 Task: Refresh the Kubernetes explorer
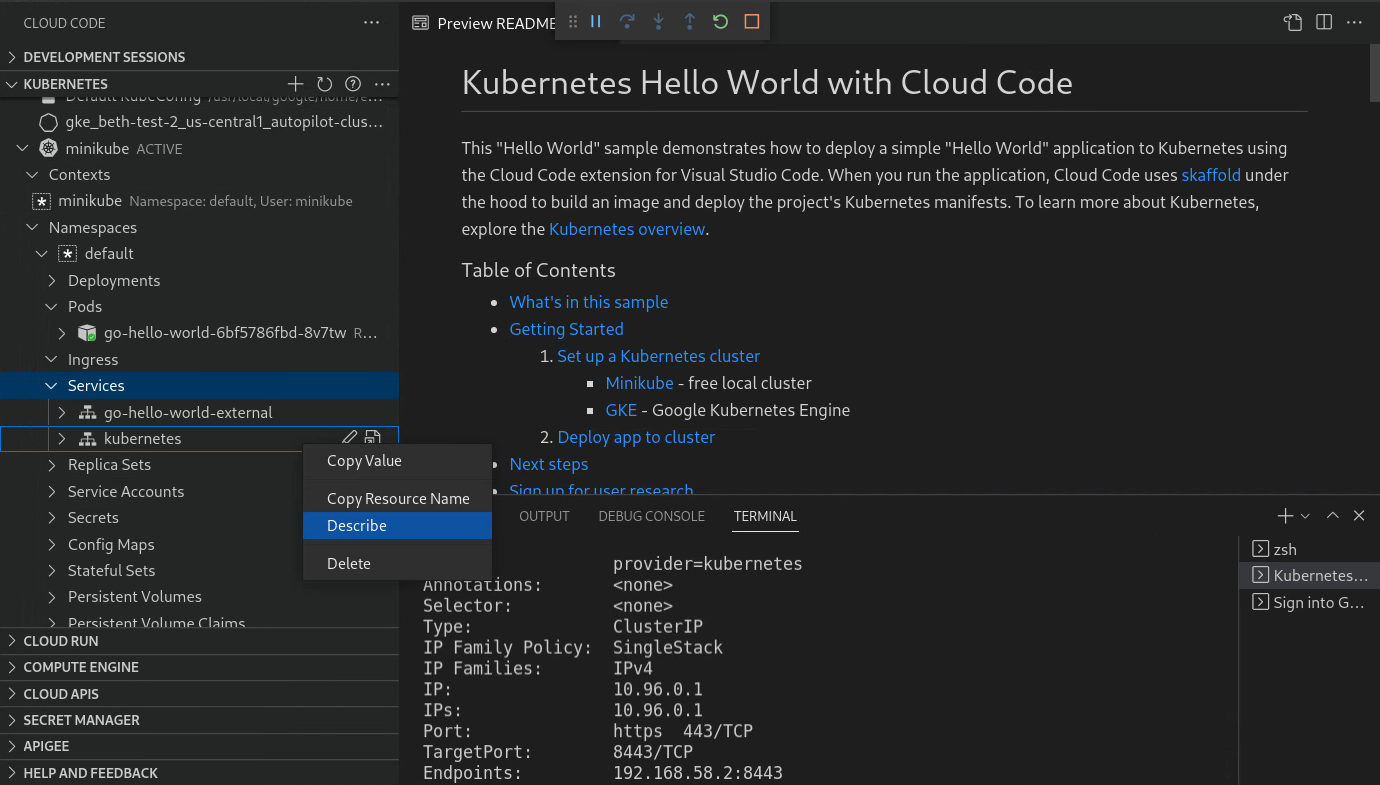point(323,84)
